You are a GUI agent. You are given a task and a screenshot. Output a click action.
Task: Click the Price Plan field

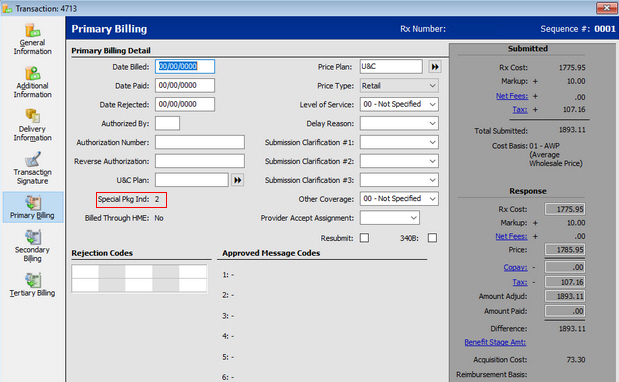(x=391, y=66)
